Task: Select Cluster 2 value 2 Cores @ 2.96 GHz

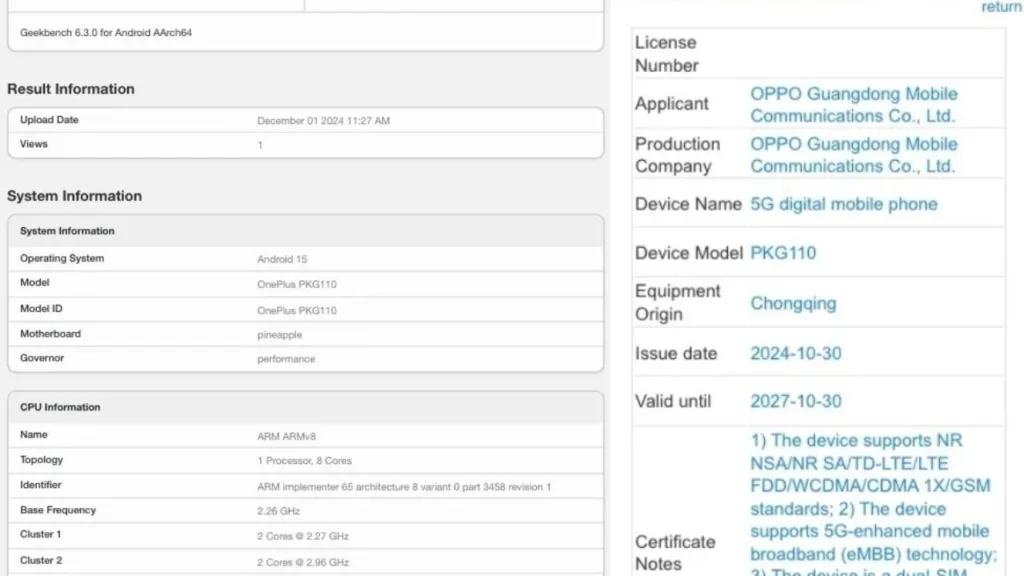Action: 303,562
